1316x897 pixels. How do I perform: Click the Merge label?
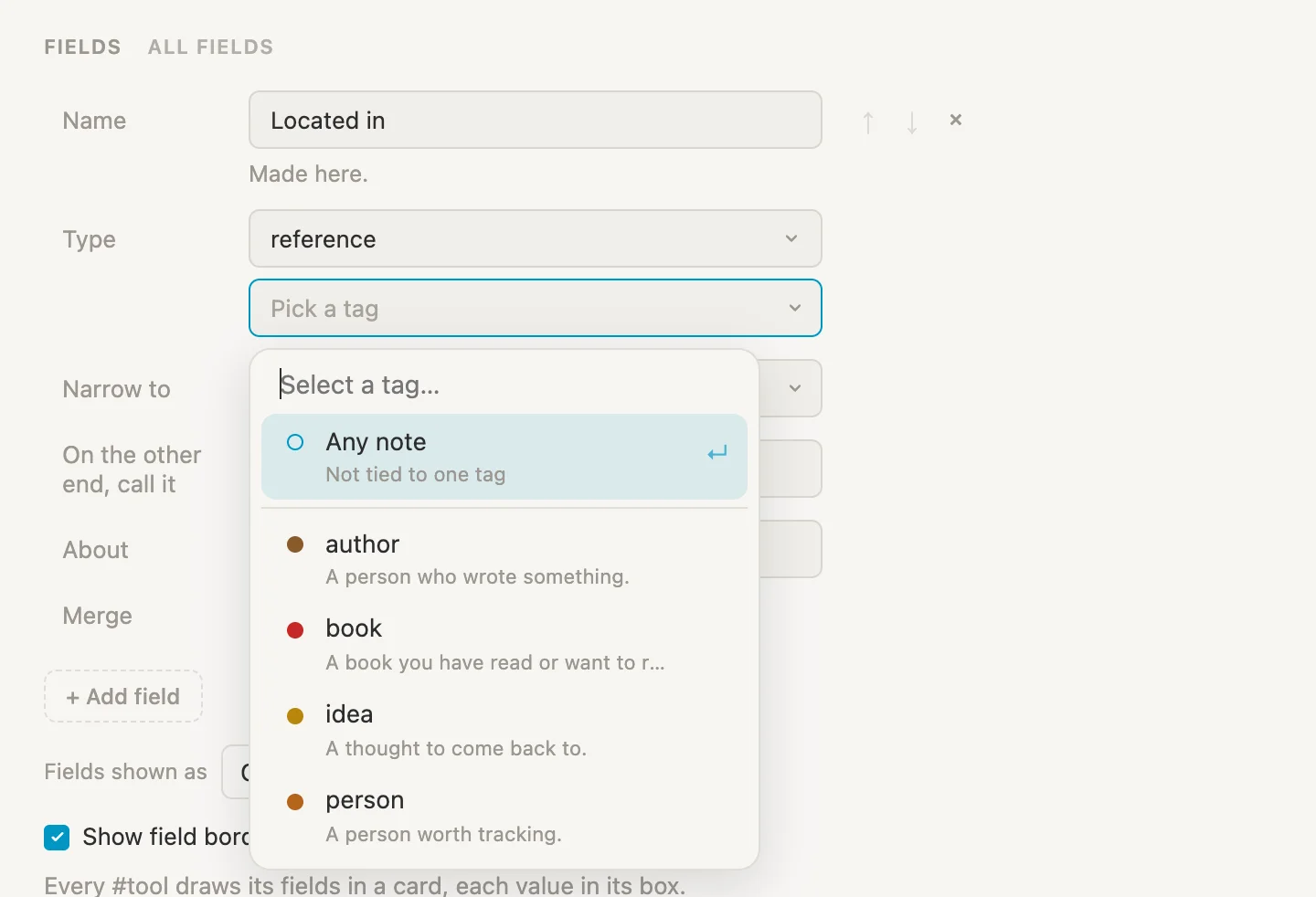(x=98, y=616)
